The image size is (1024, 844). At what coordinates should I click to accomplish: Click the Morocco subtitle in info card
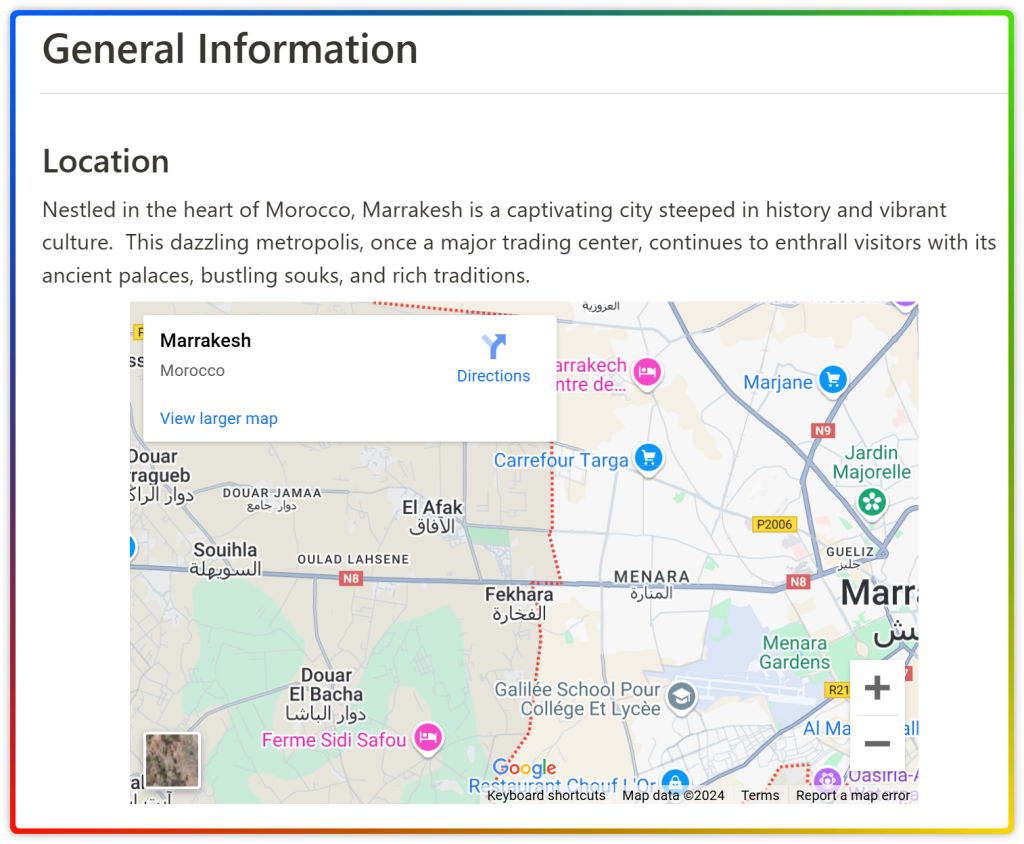[192, 371]
